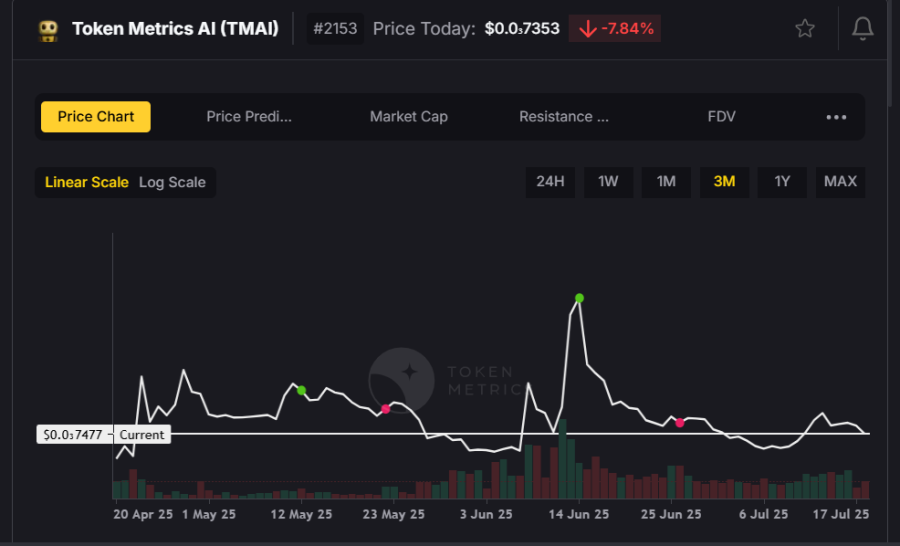Click the #2153 rank badge

(x=335, y=29)
